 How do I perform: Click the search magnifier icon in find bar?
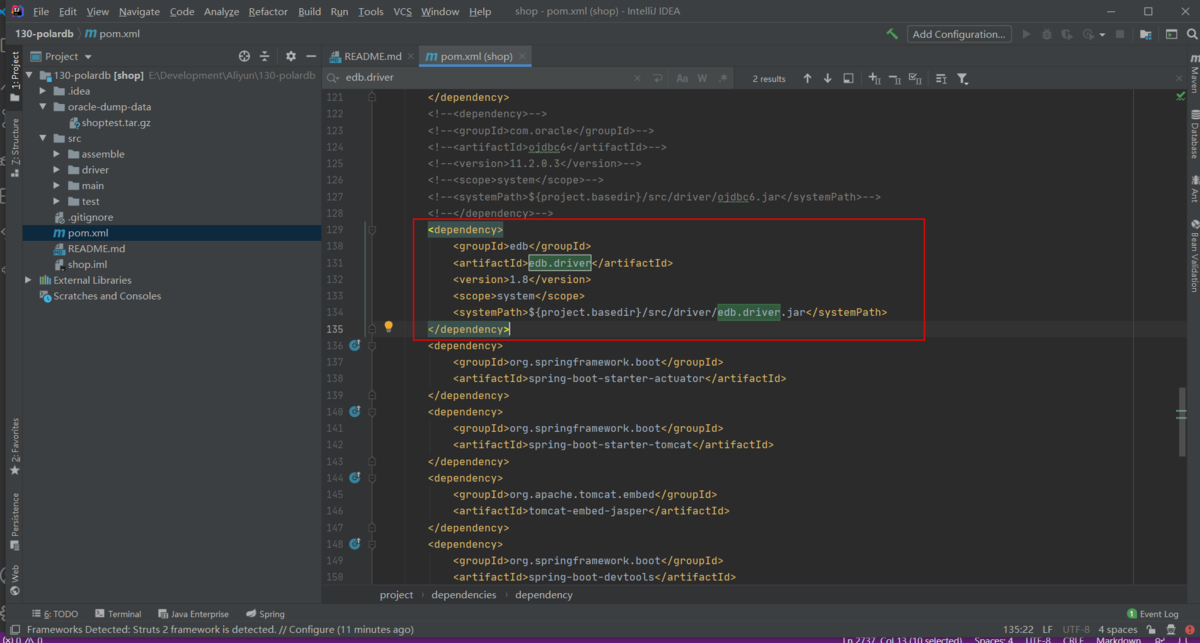(x=335, y=78)
